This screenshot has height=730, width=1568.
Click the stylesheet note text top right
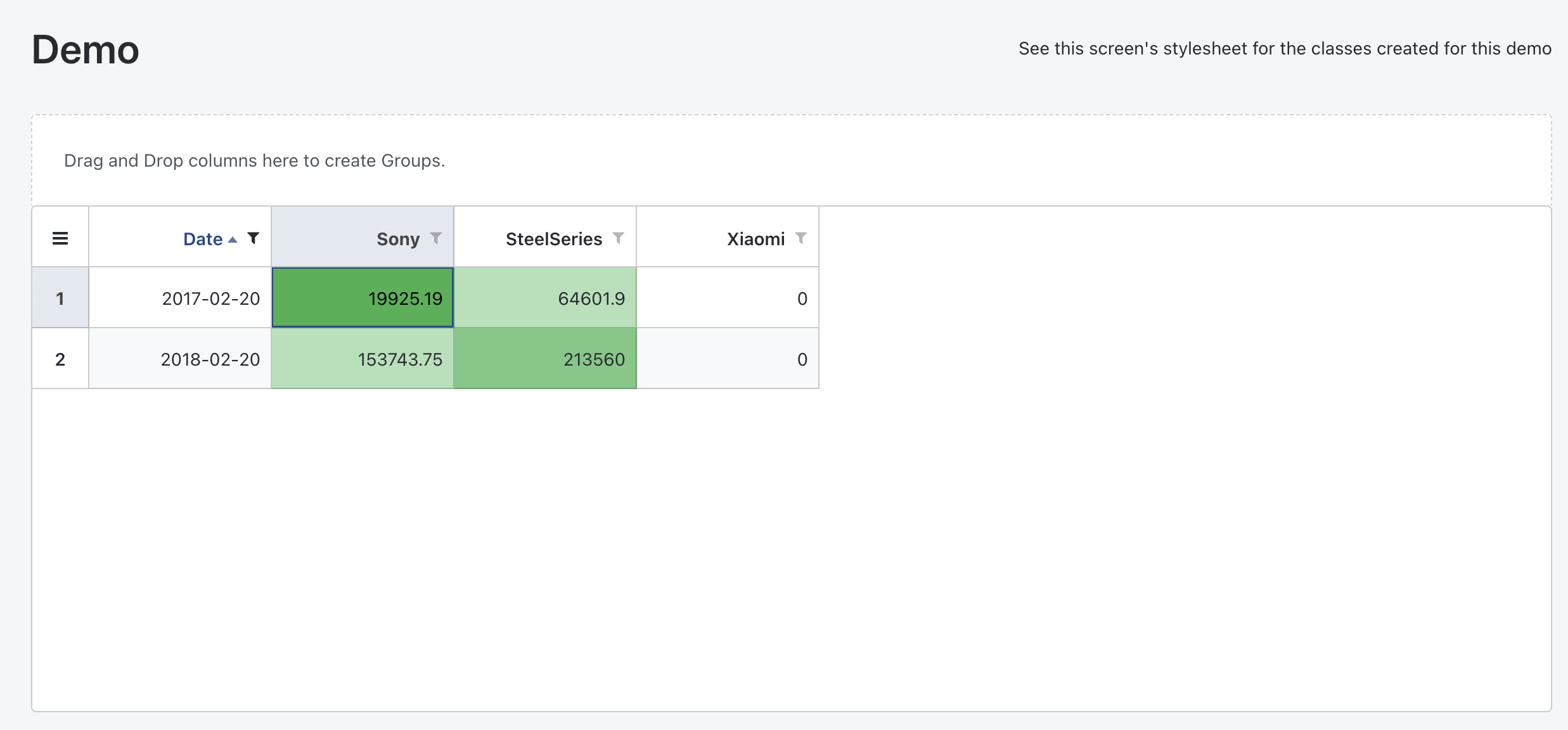(1282, 48)
